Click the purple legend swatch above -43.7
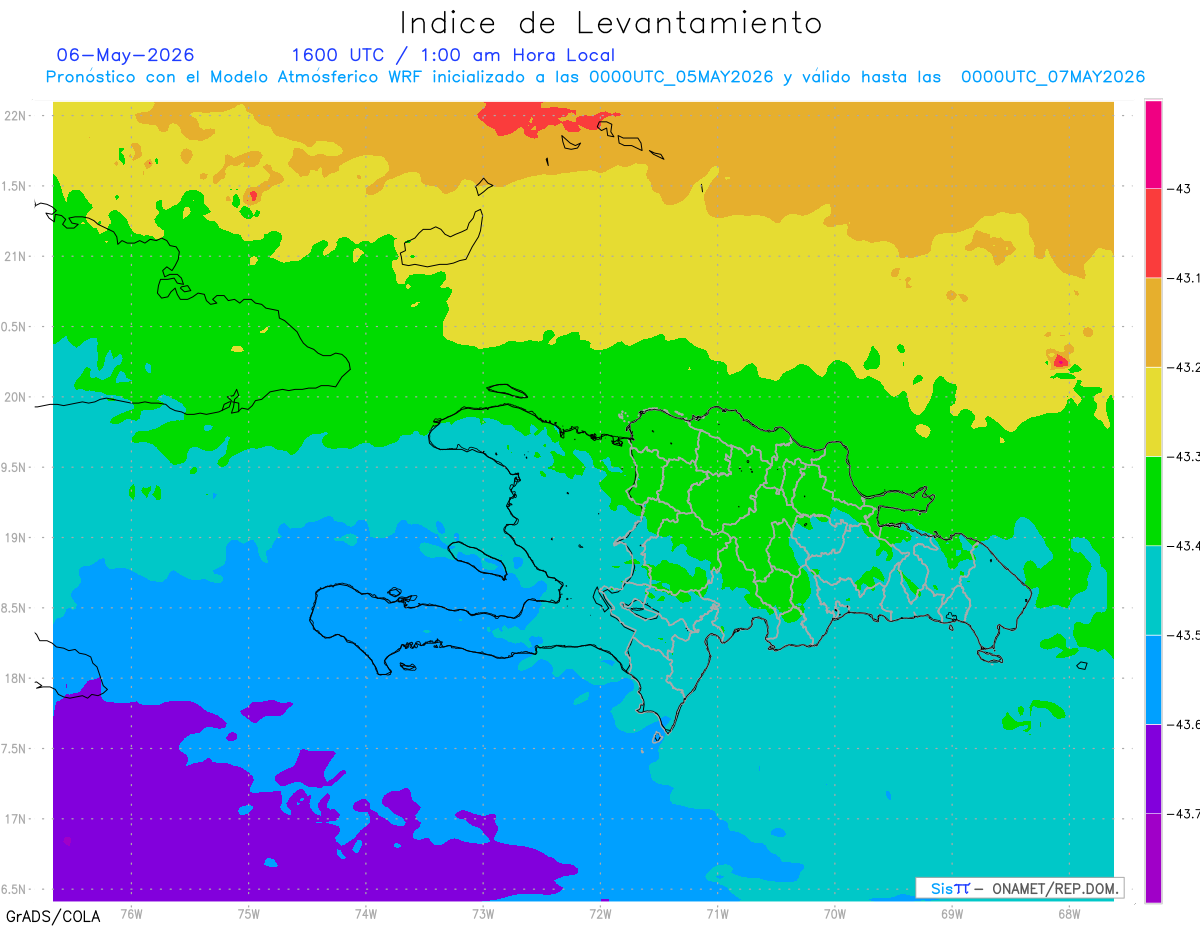 1153,768
